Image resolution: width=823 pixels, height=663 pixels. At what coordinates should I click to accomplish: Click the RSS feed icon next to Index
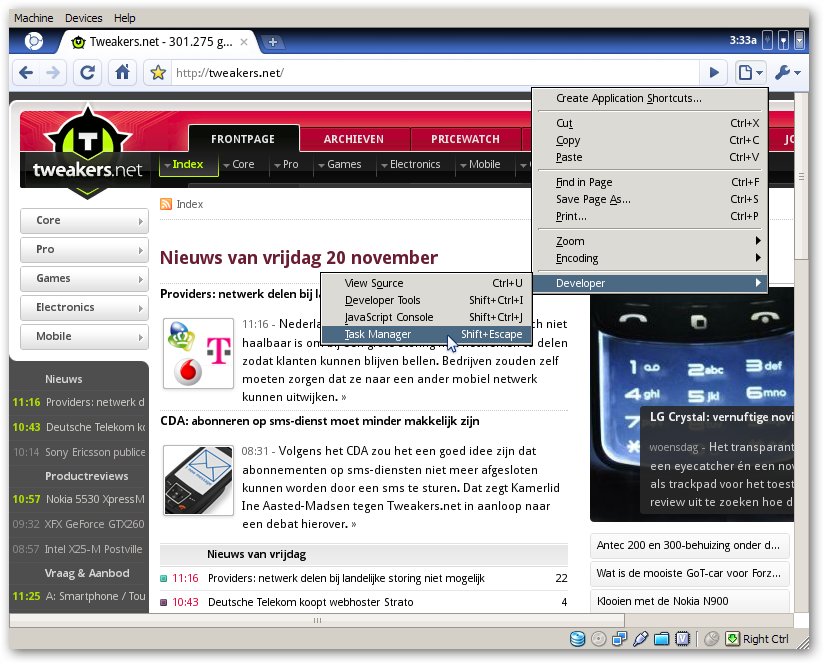pos(166,204)
